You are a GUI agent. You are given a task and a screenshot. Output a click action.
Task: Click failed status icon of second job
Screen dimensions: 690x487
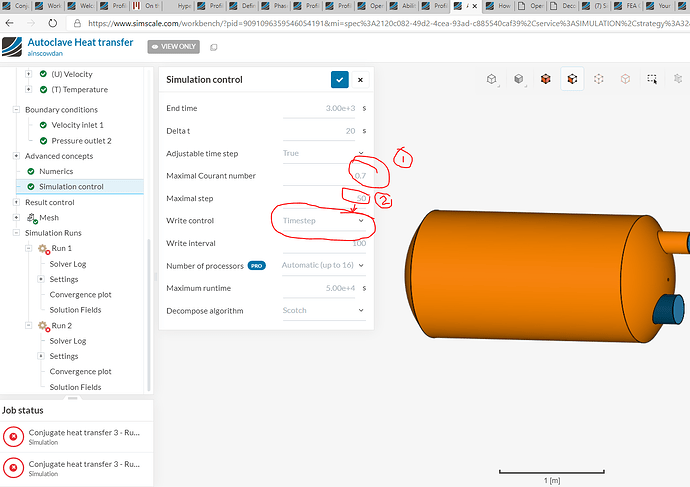pos(13,468)
